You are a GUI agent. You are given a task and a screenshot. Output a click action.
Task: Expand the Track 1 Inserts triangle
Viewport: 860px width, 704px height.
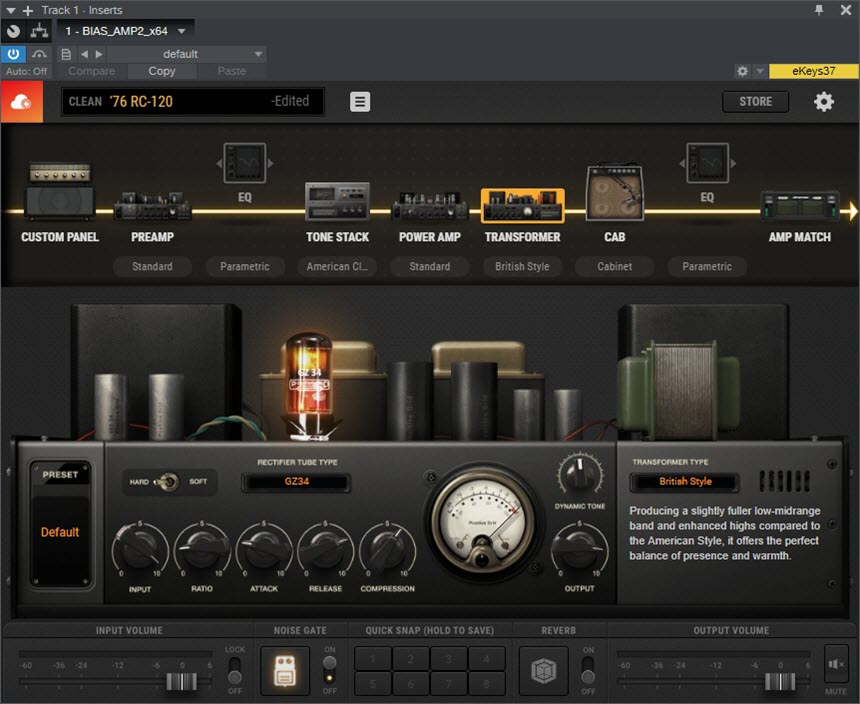tap(10, 10)
